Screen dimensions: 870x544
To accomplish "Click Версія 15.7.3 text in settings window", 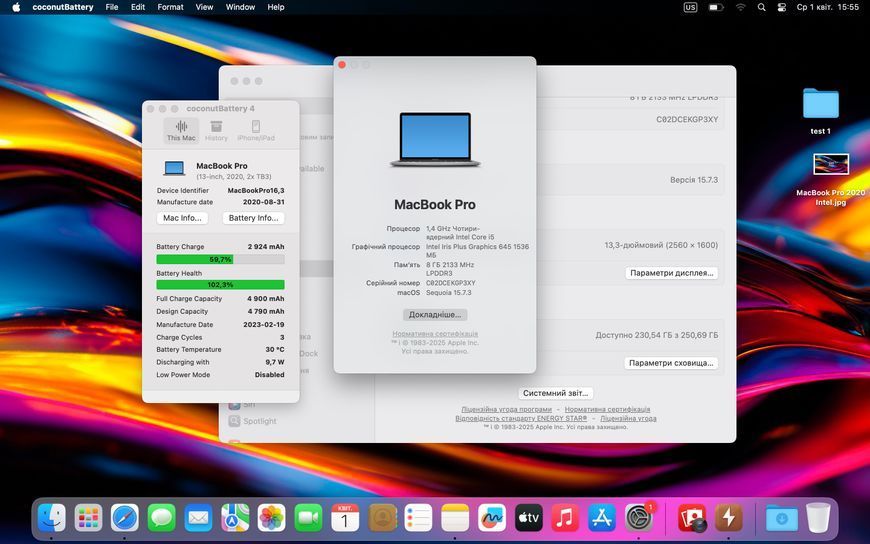I will click(694, 180).
